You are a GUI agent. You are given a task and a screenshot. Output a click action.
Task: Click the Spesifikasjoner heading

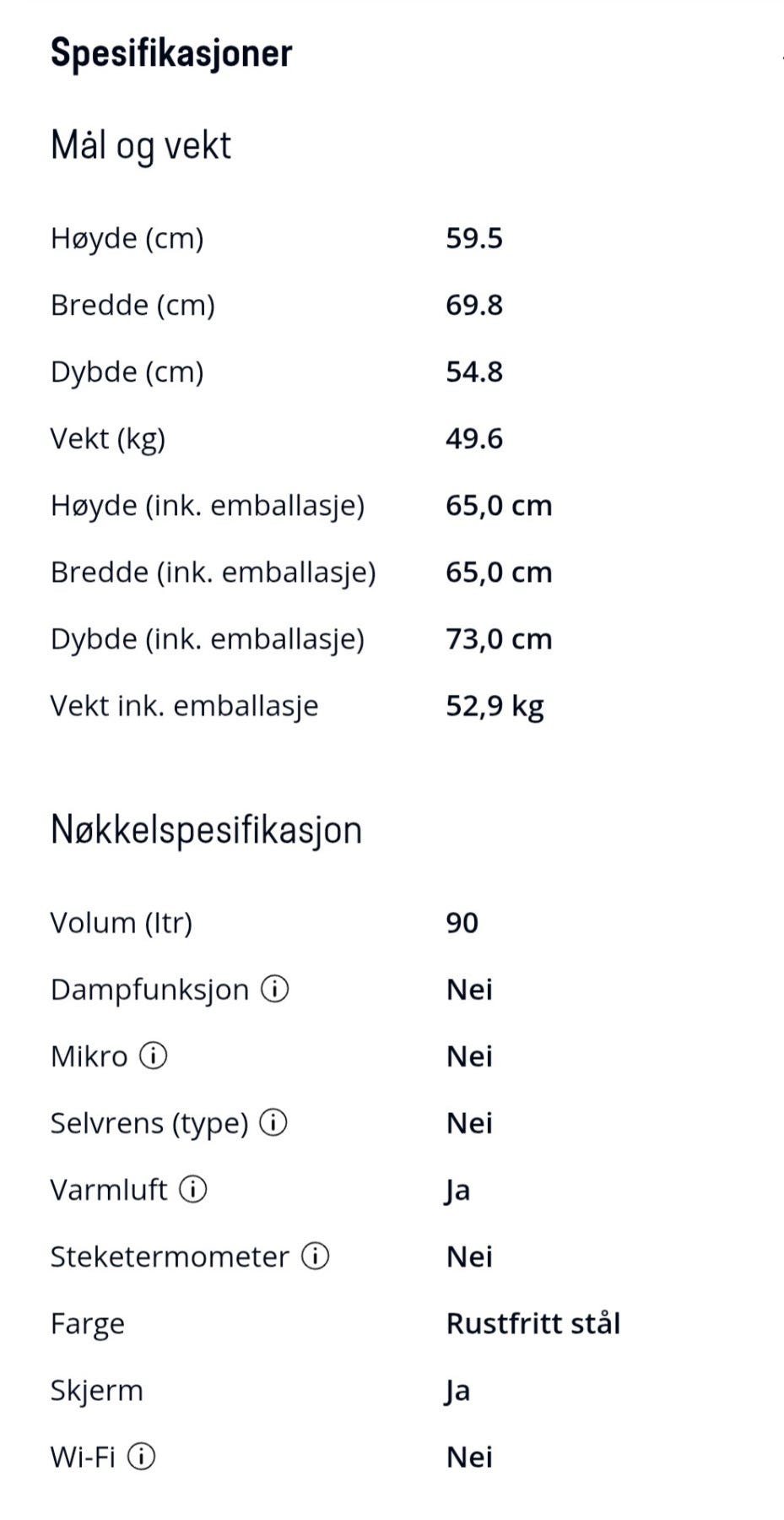[171, 53]
